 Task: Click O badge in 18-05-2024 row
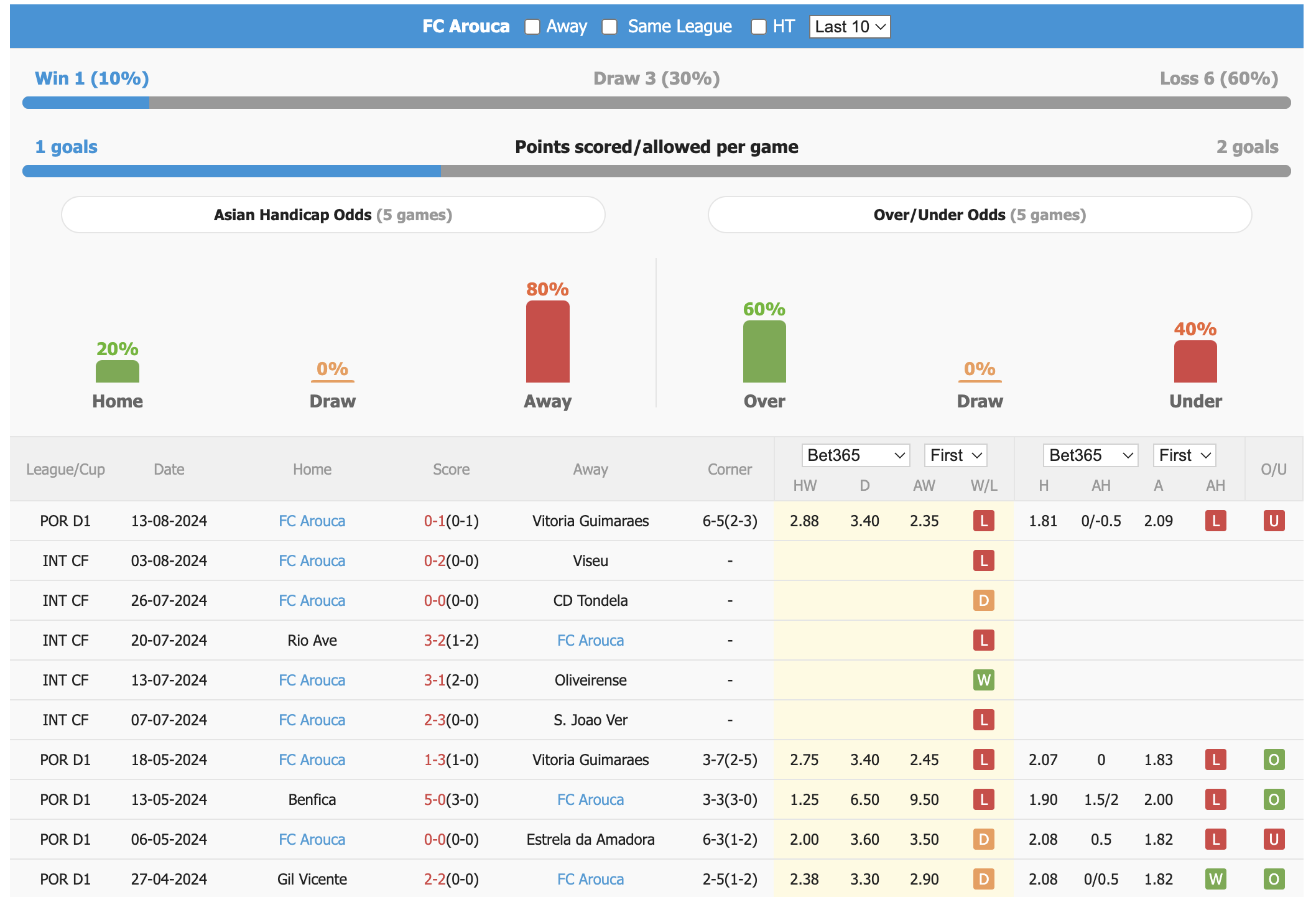click(1274, 760)
